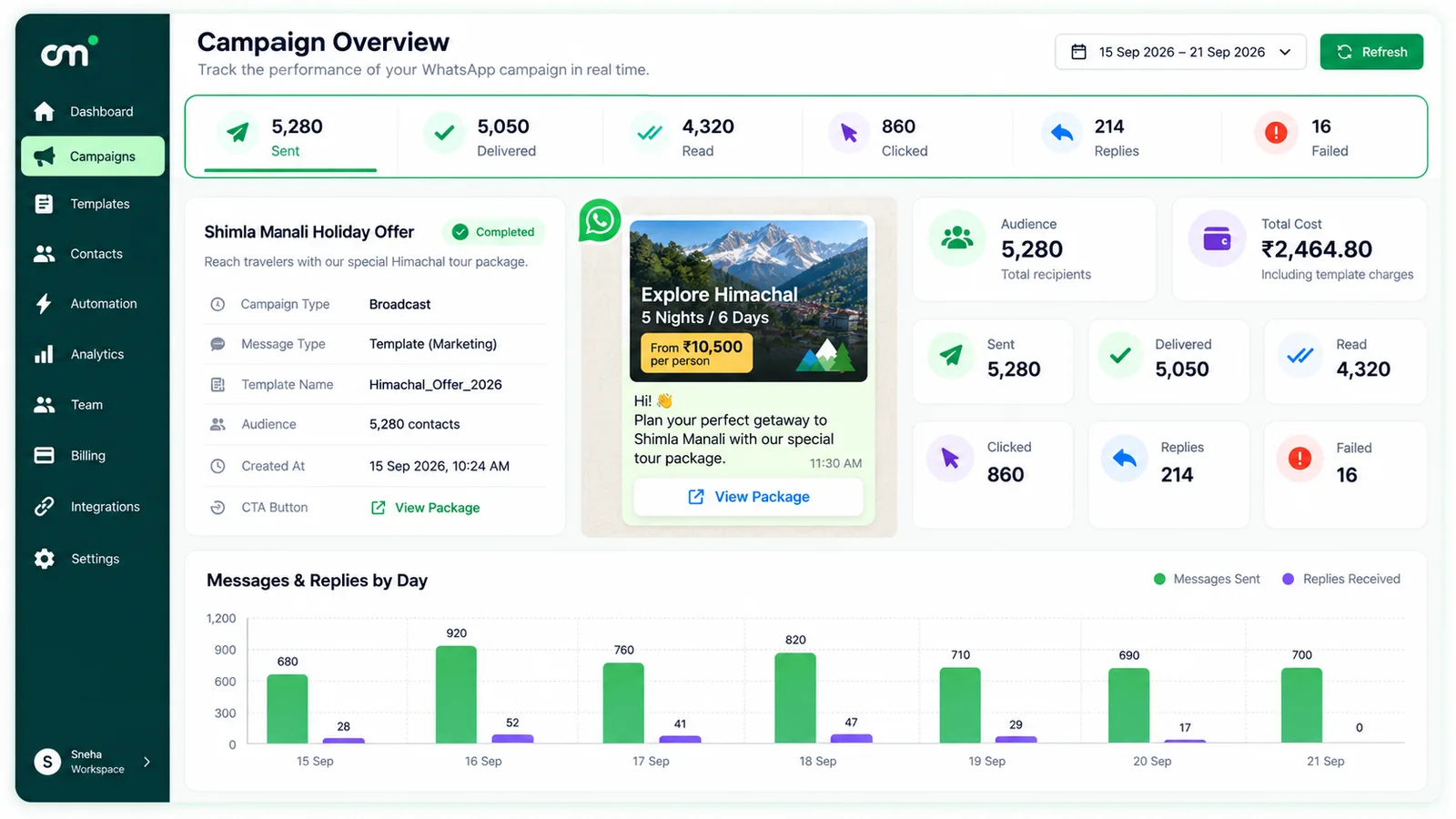Click the Team group icon
This screenshot has height=819, width=1456.
click(x=44, y=405)
